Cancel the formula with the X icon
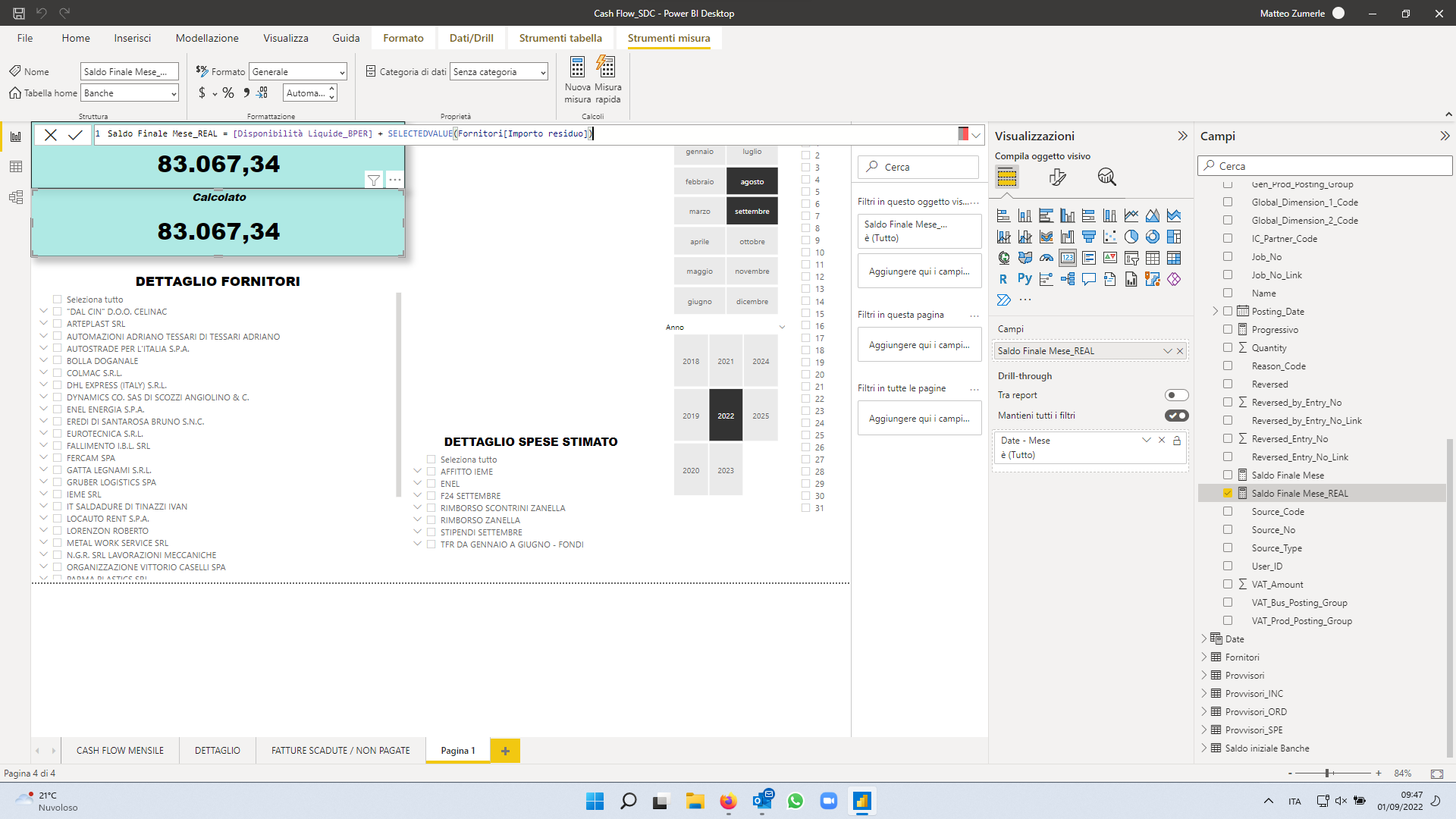 point(51,135)
